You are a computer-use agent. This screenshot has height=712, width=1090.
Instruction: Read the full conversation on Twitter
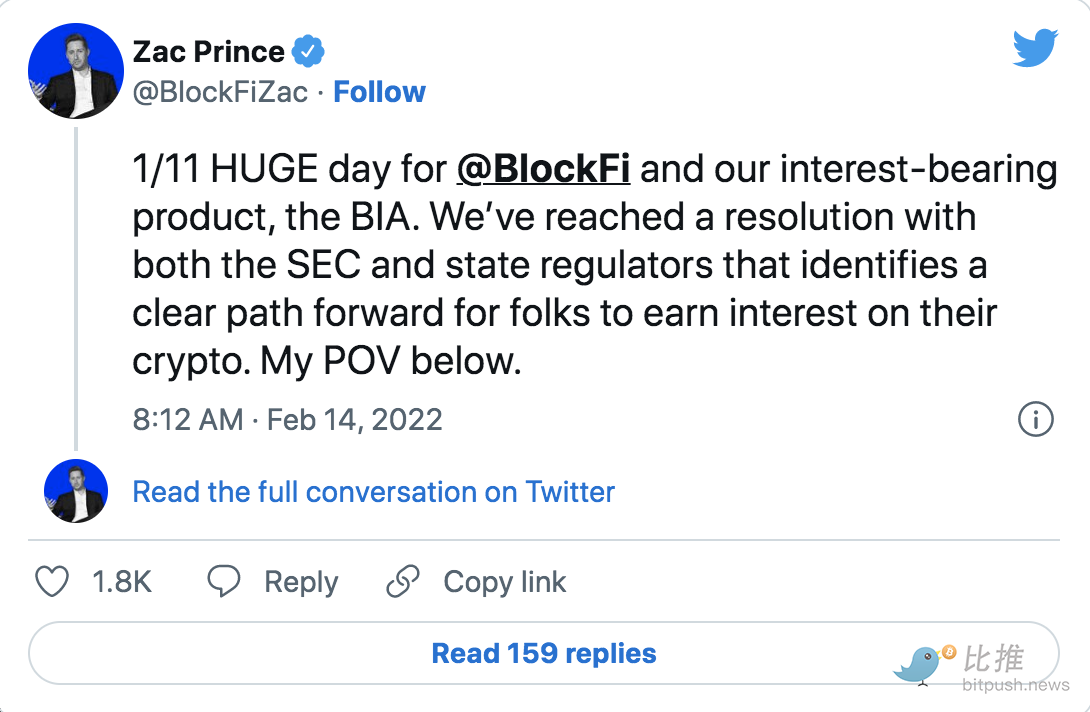pyautogui.click(x=373, y=492)
